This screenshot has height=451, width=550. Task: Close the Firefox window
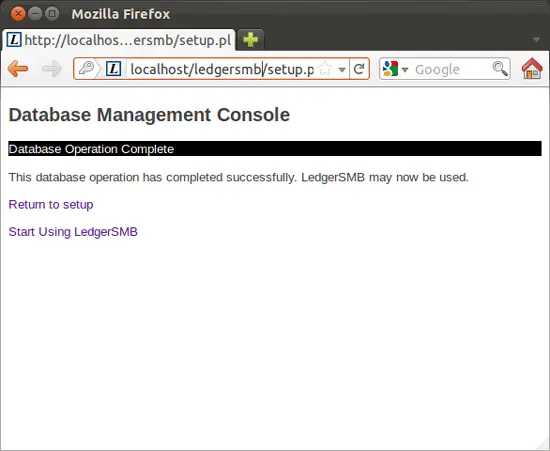(18, 14)
